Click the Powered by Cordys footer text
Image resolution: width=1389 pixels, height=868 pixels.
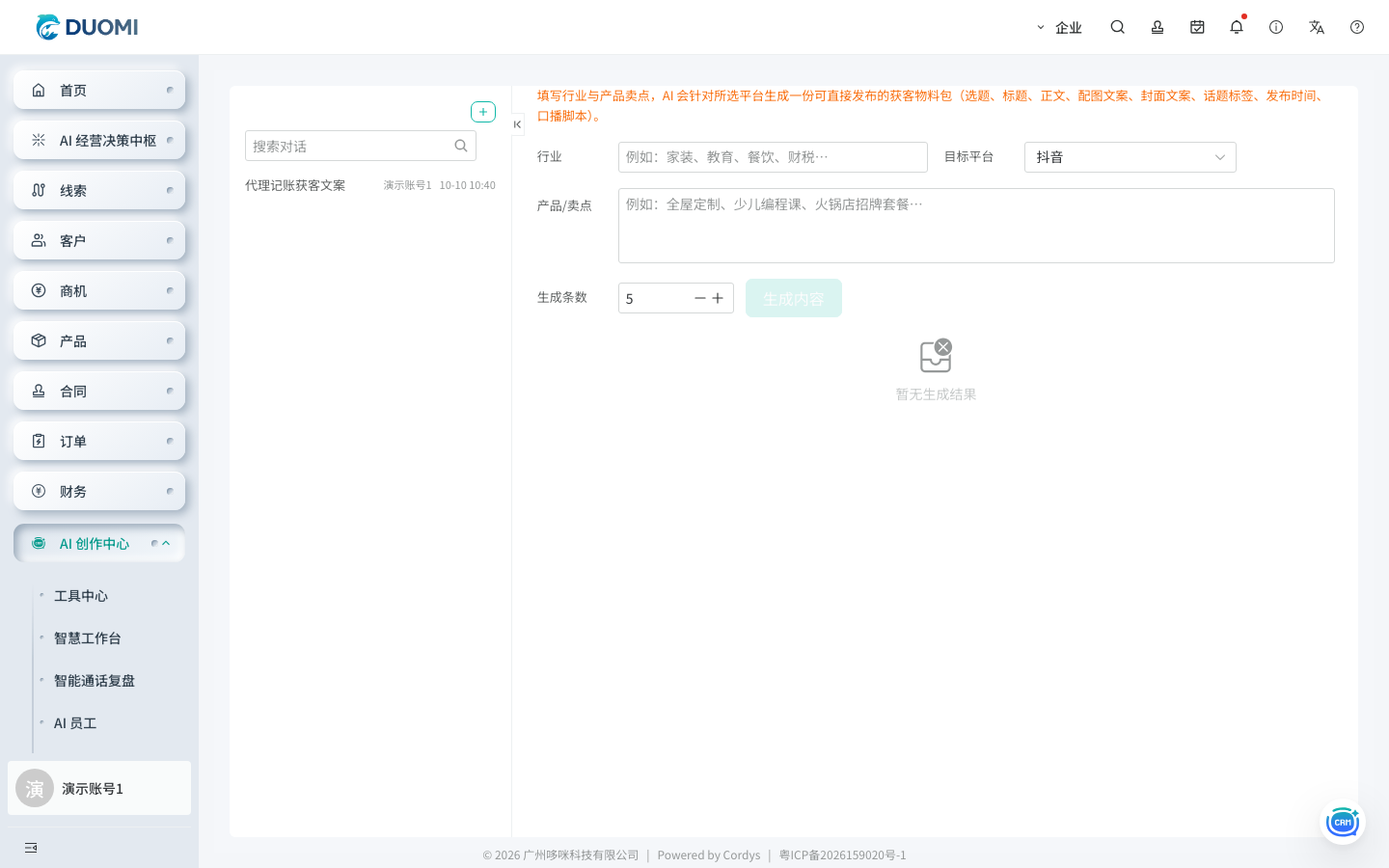(x=709, y=854)
